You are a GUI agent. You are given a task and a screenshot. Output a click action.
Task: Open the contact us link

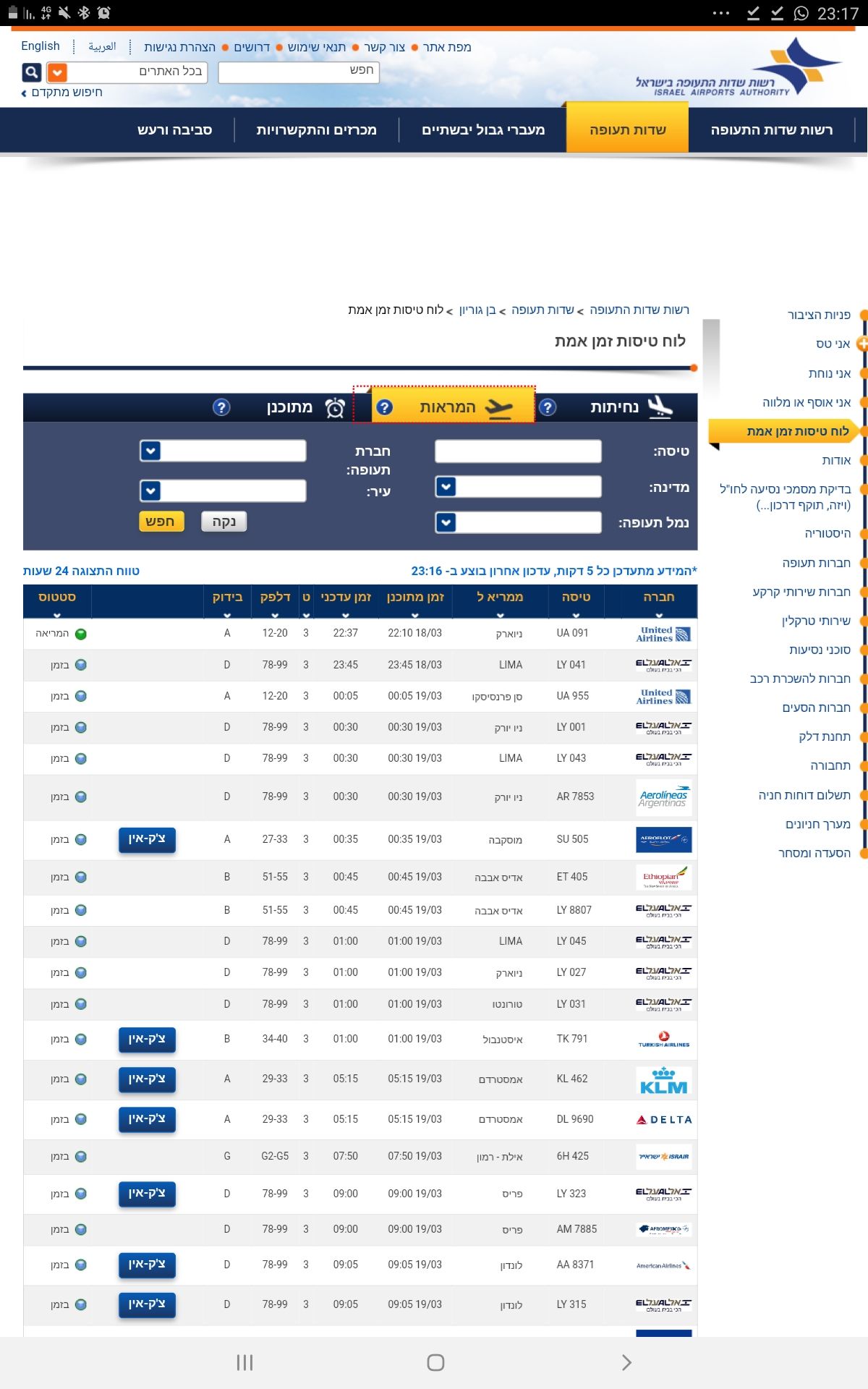[x=384, y=47]
